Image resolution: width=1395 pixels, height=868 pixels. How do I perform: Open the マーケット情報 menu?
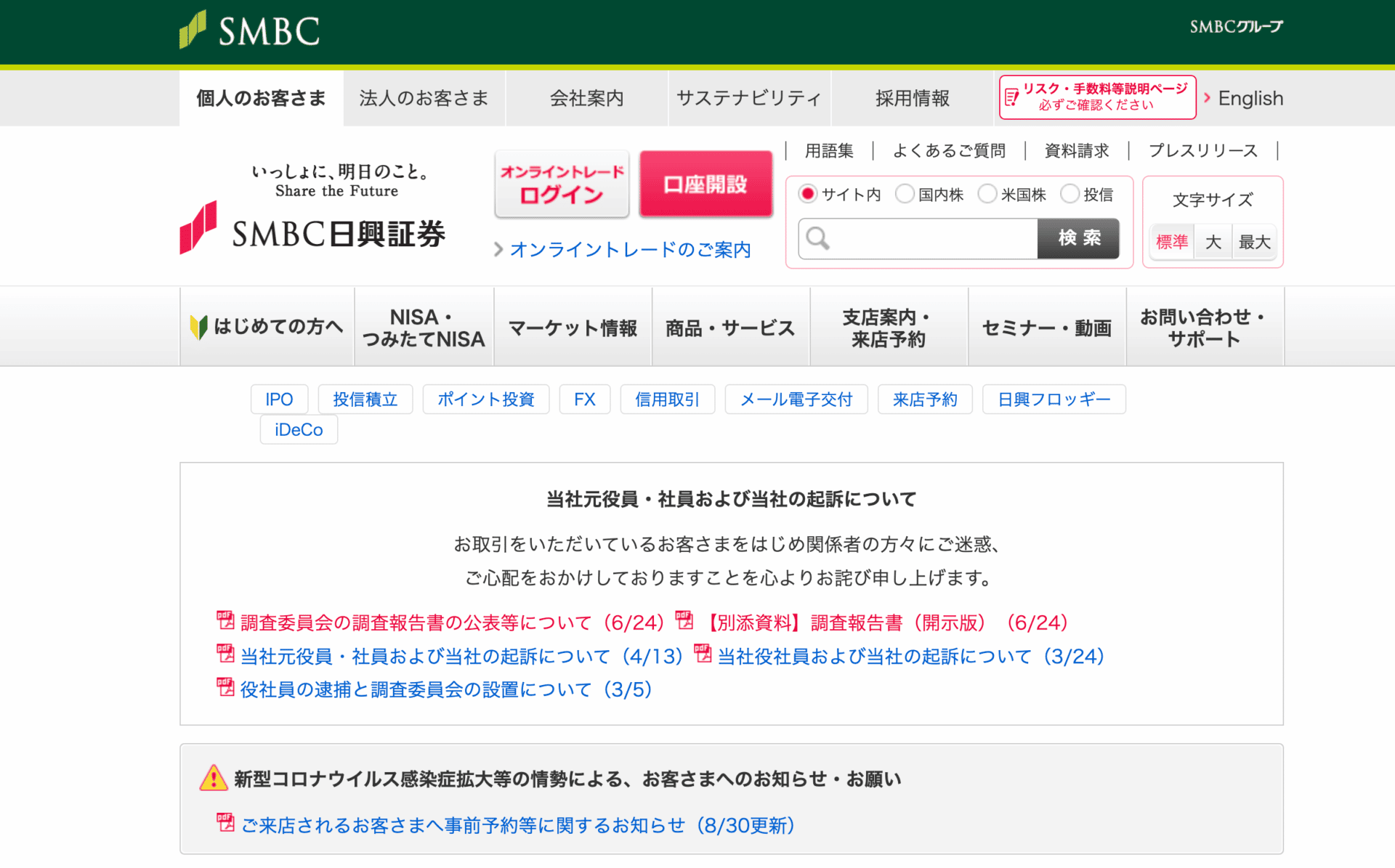[573, 327]
